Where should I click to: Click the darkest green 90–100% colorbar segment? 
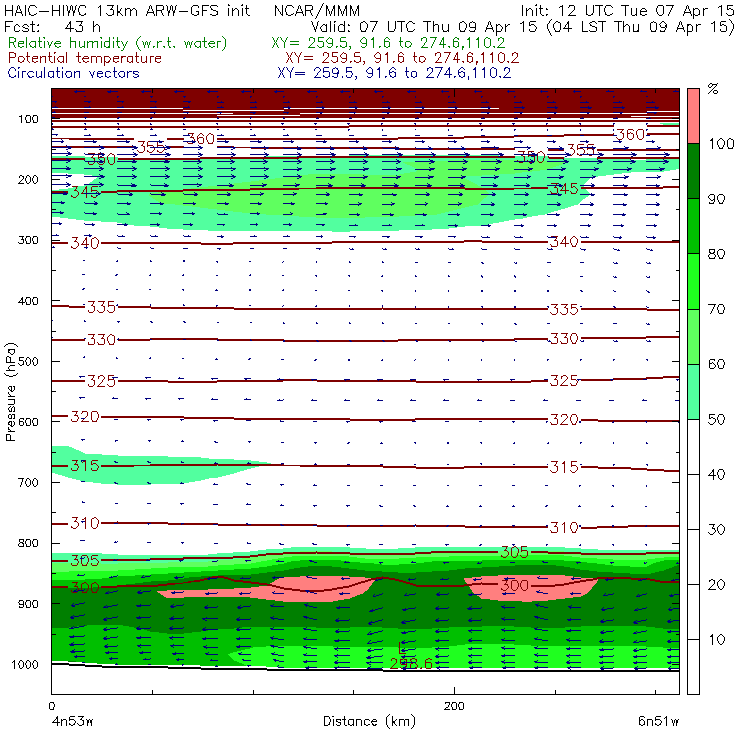pos(693,171)
